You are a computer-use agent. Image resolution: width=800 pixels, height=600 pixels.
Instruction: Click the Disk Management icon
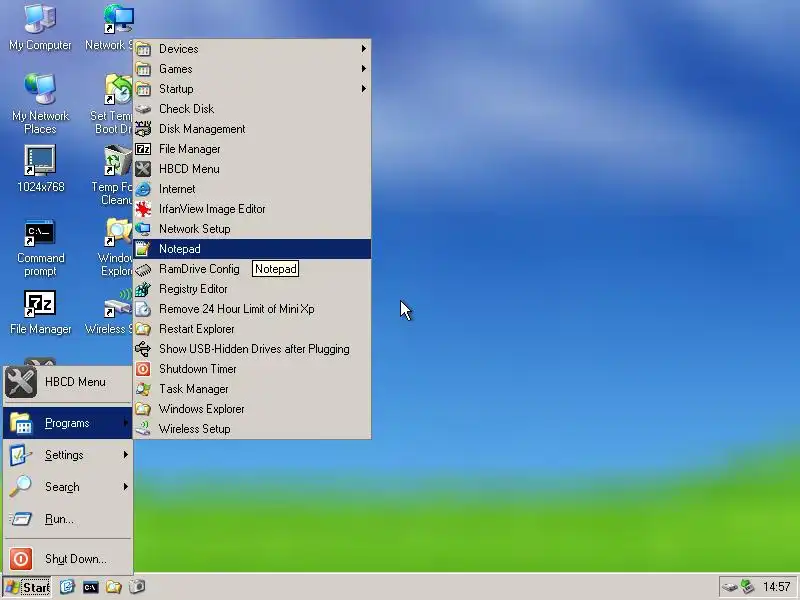click(x=143, y=129)
